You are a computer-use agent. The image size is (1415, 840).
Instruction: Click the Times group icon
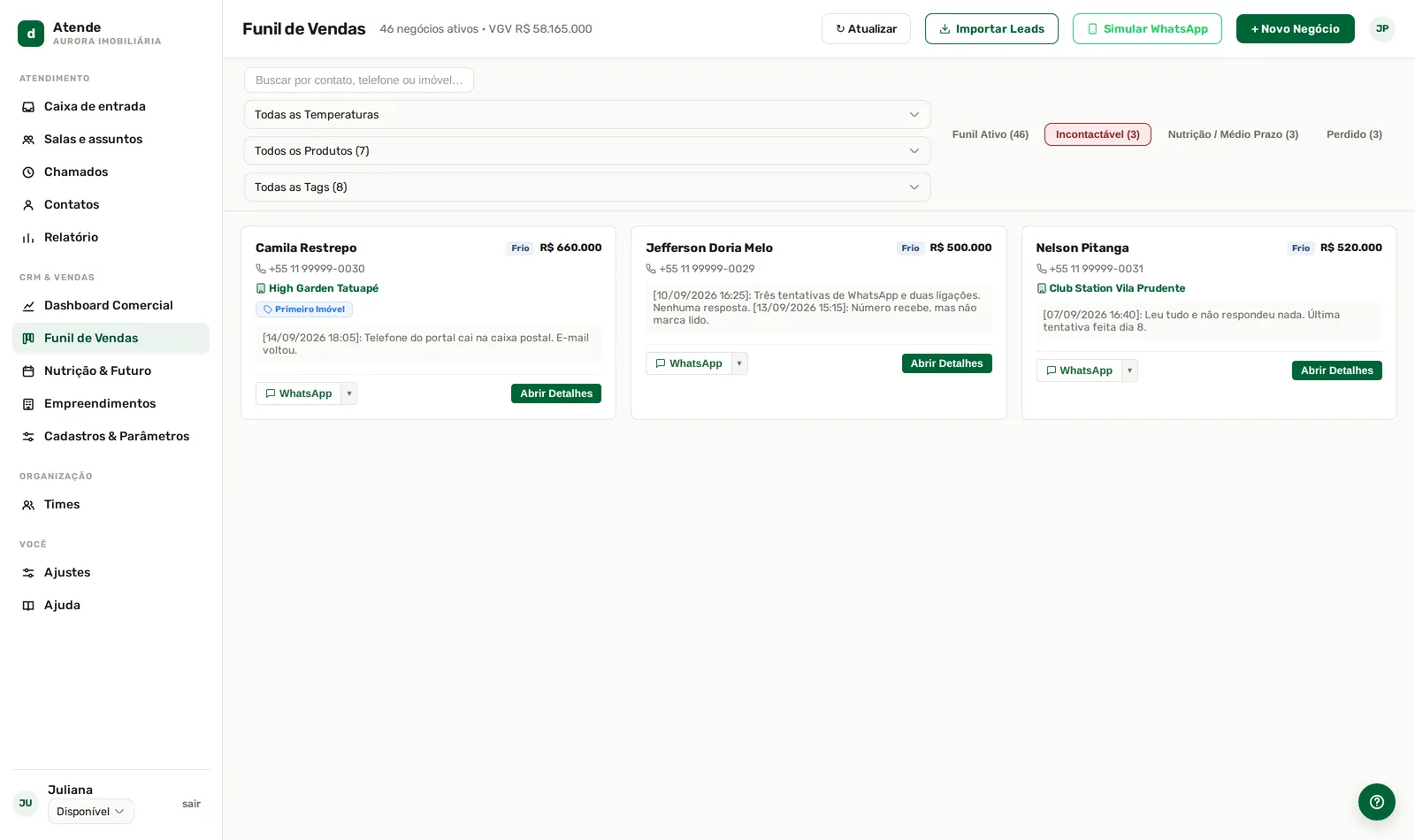point(28,505)
